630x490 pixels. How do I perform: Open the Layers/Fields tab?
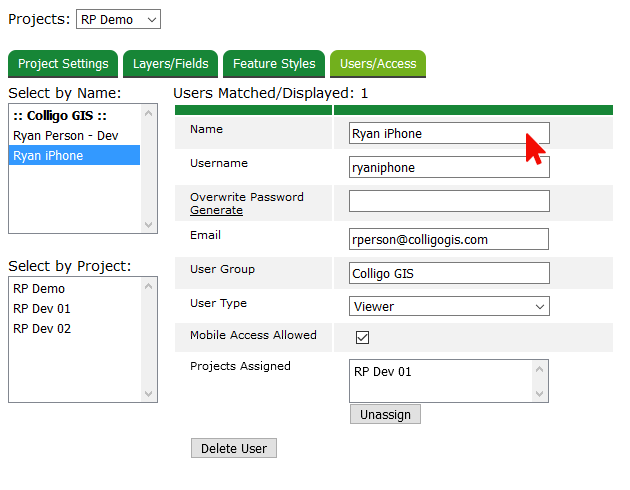[x=171, y=64]
